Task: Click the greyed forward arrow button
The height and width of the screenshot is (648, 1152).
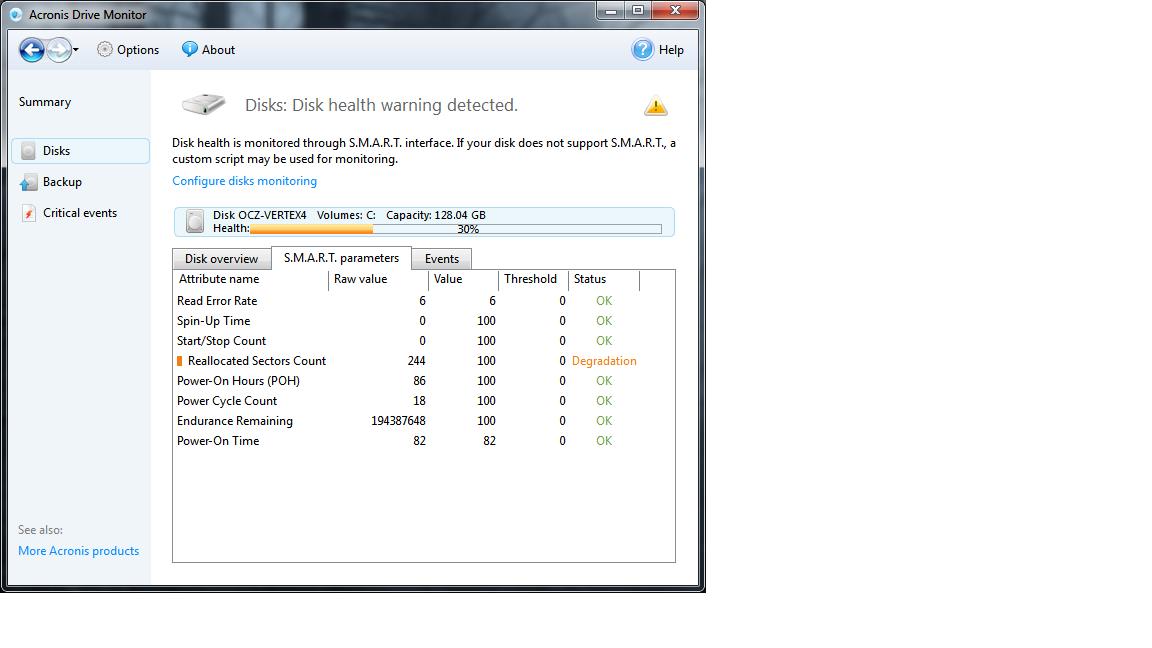Action: [x=59, y=50]
